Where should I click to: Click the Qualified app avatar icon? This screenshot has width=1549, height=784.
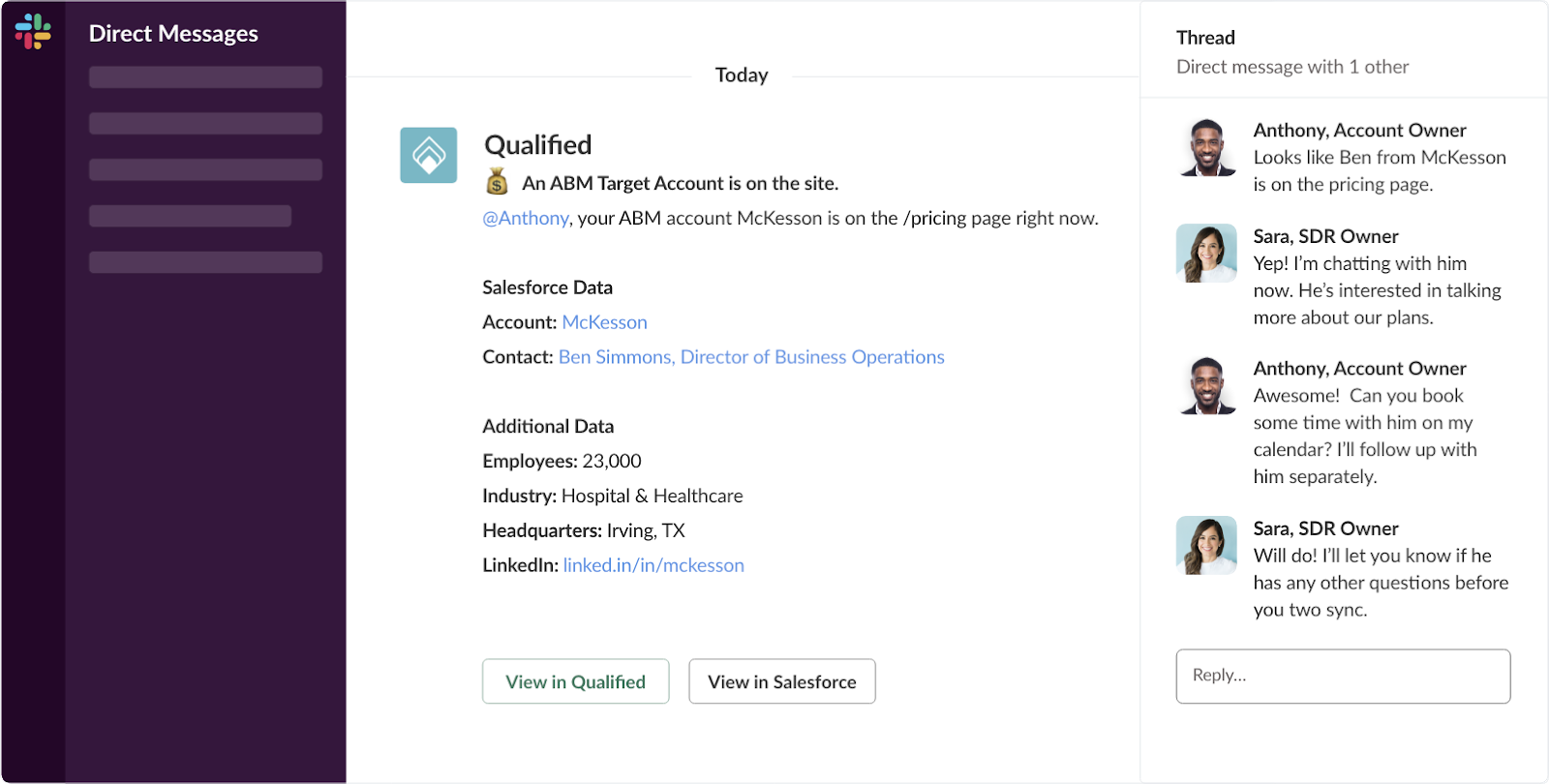coord(429,155)
